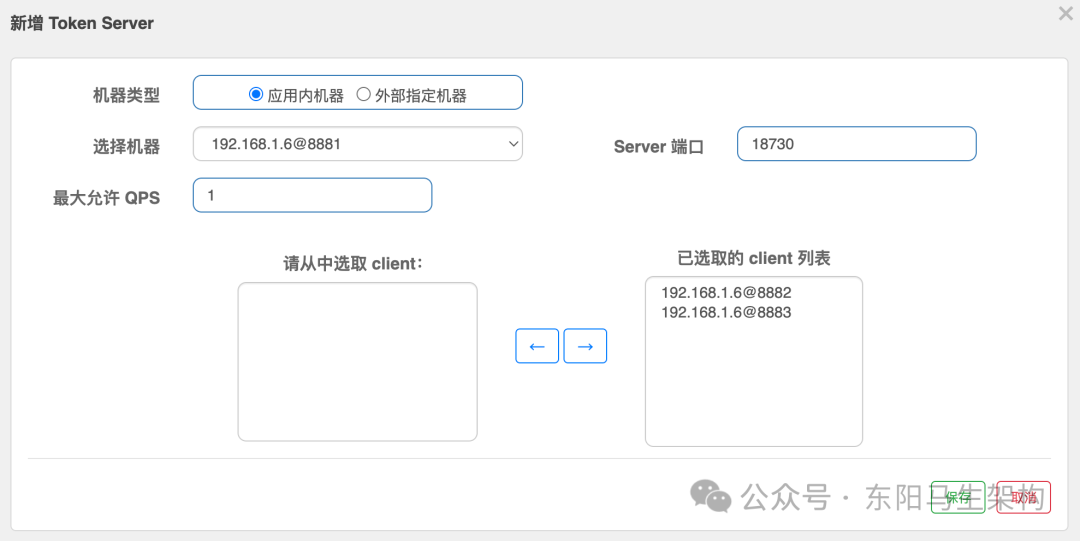Move client left with the ← button
Screen dimensions: 1080x541
[537, 346]
